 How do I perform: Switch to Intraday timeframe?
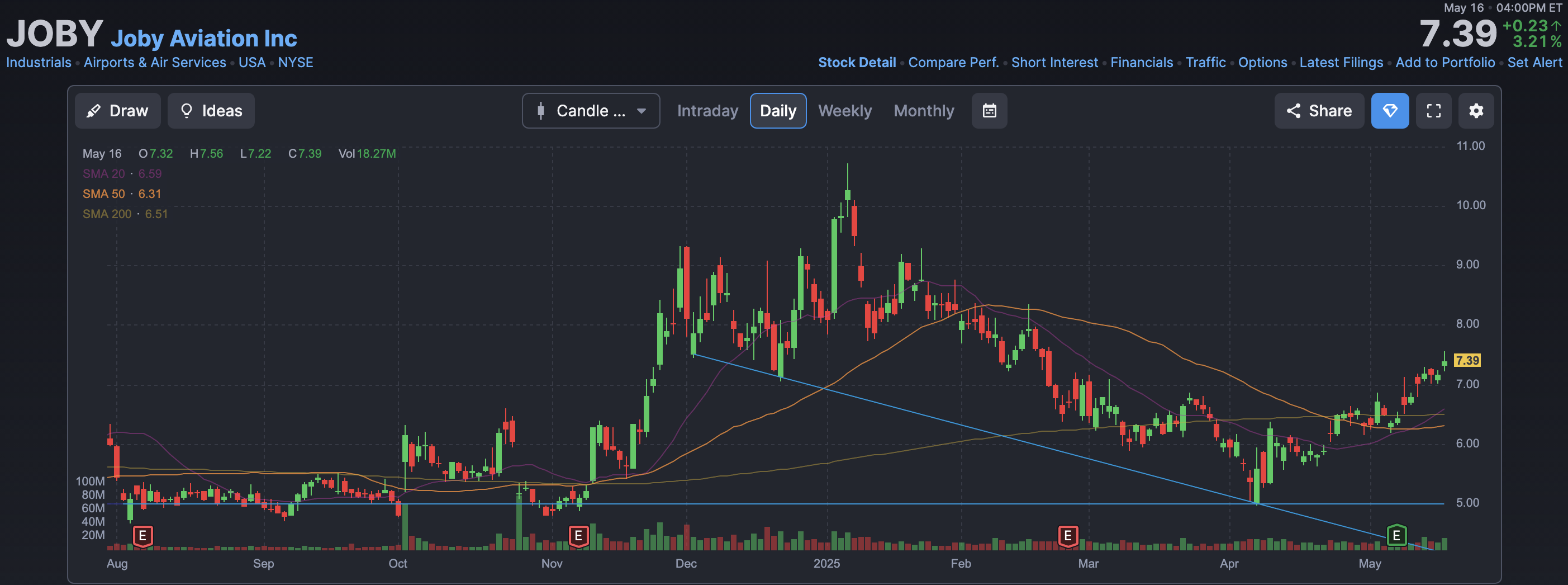(707, 111)
